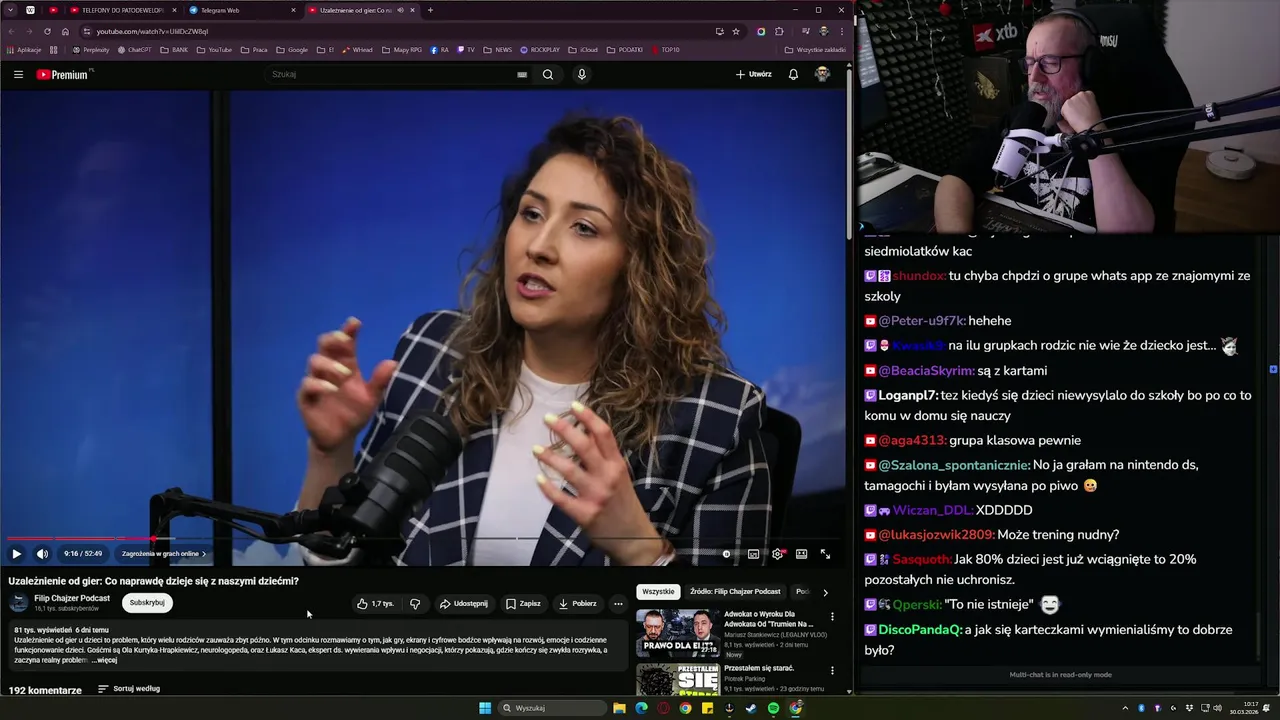This screenshot has width=1280, height=720.
Task: Reload the page in Chrome
Action: click(x=47, y=31)
